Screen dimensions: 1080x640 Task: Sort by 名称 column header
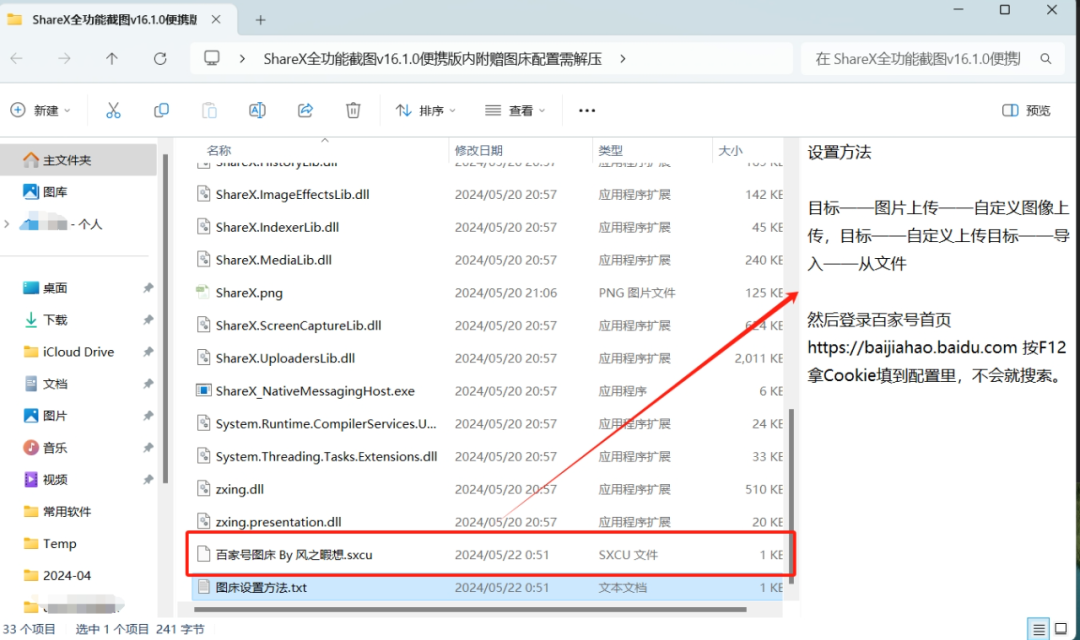click(x=219, y=150)
